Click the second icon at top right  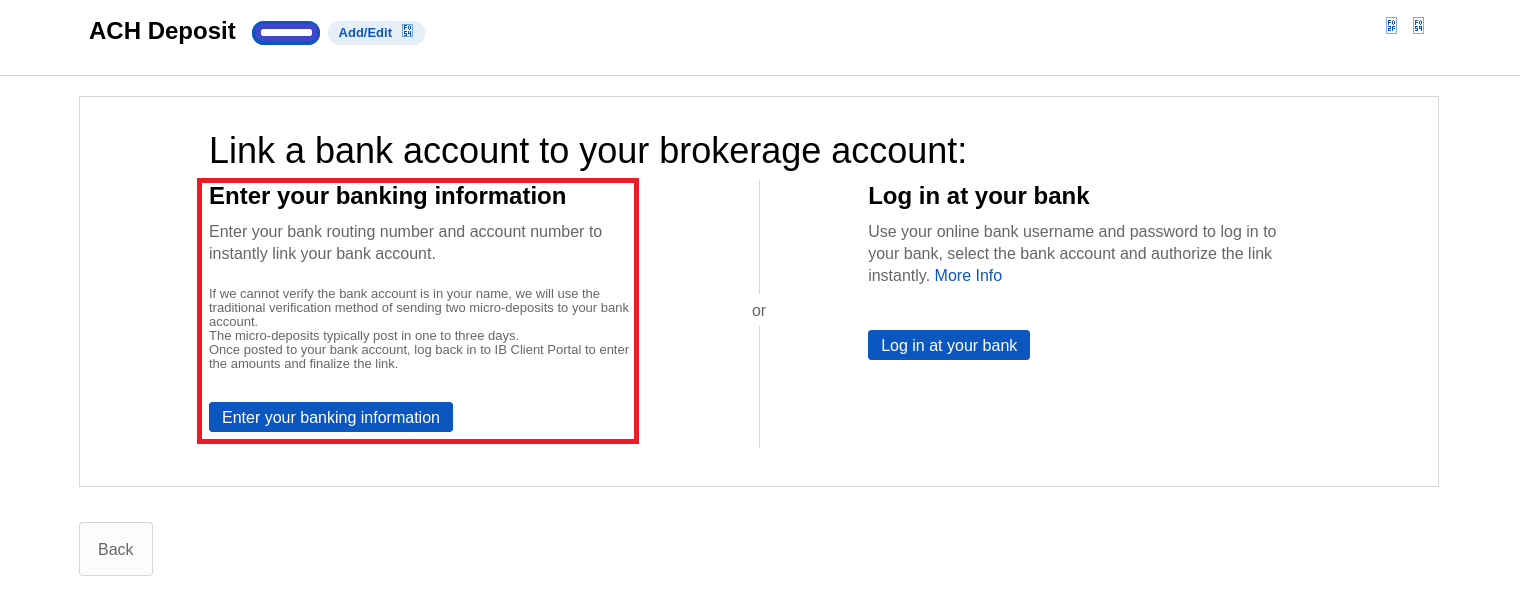tap(1418, 26)
